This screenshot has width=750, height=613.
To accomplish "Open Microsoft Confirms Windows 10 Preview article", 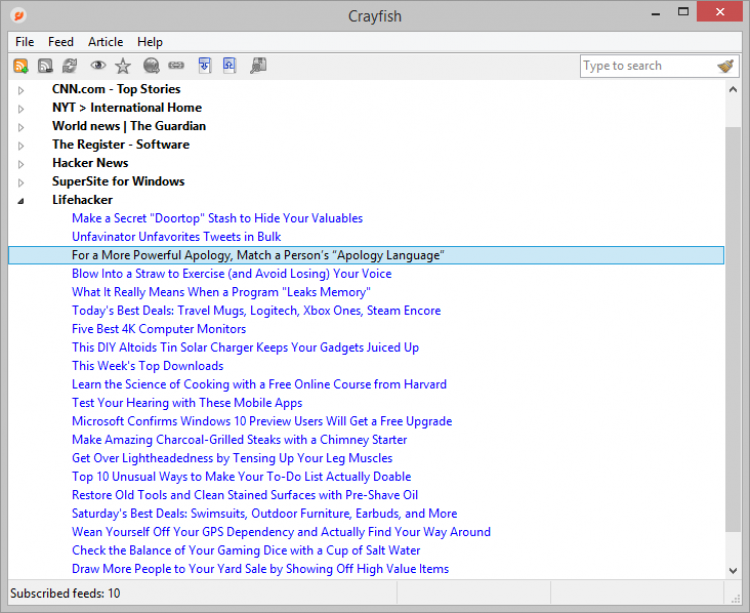I will [262, 421].
